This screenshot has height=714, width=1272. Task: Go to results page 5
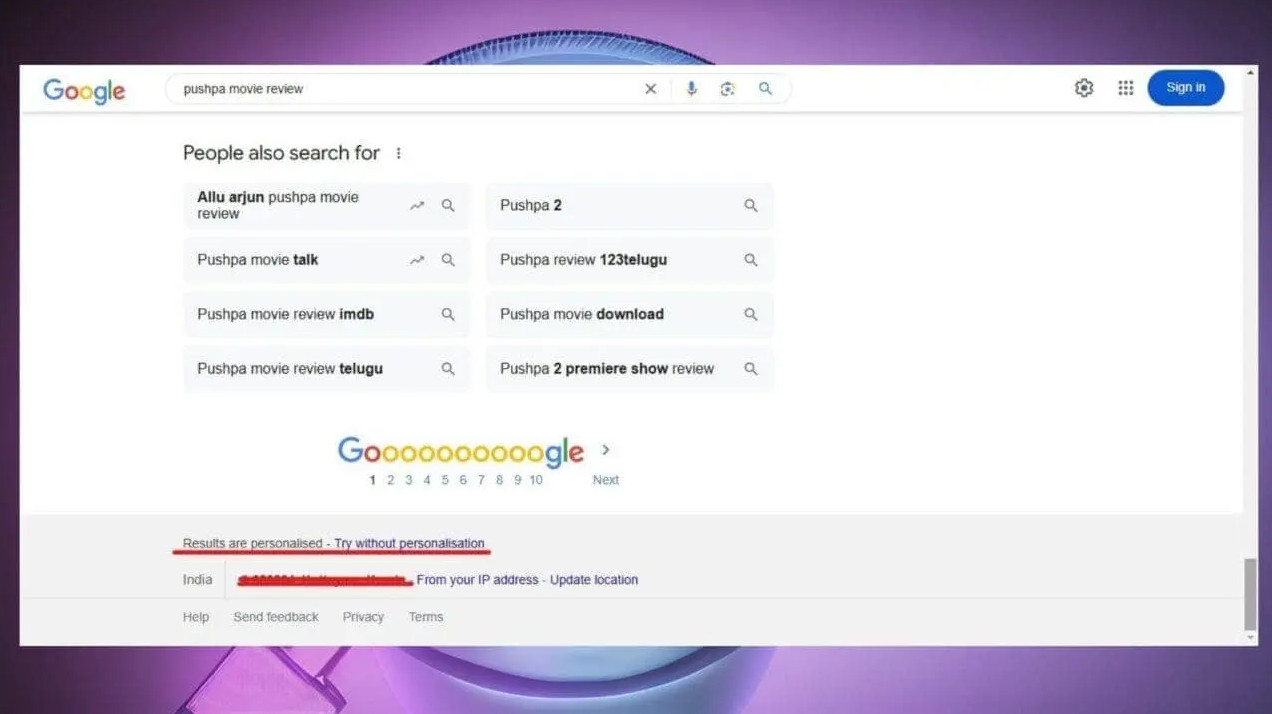click(x=445, y=480)
